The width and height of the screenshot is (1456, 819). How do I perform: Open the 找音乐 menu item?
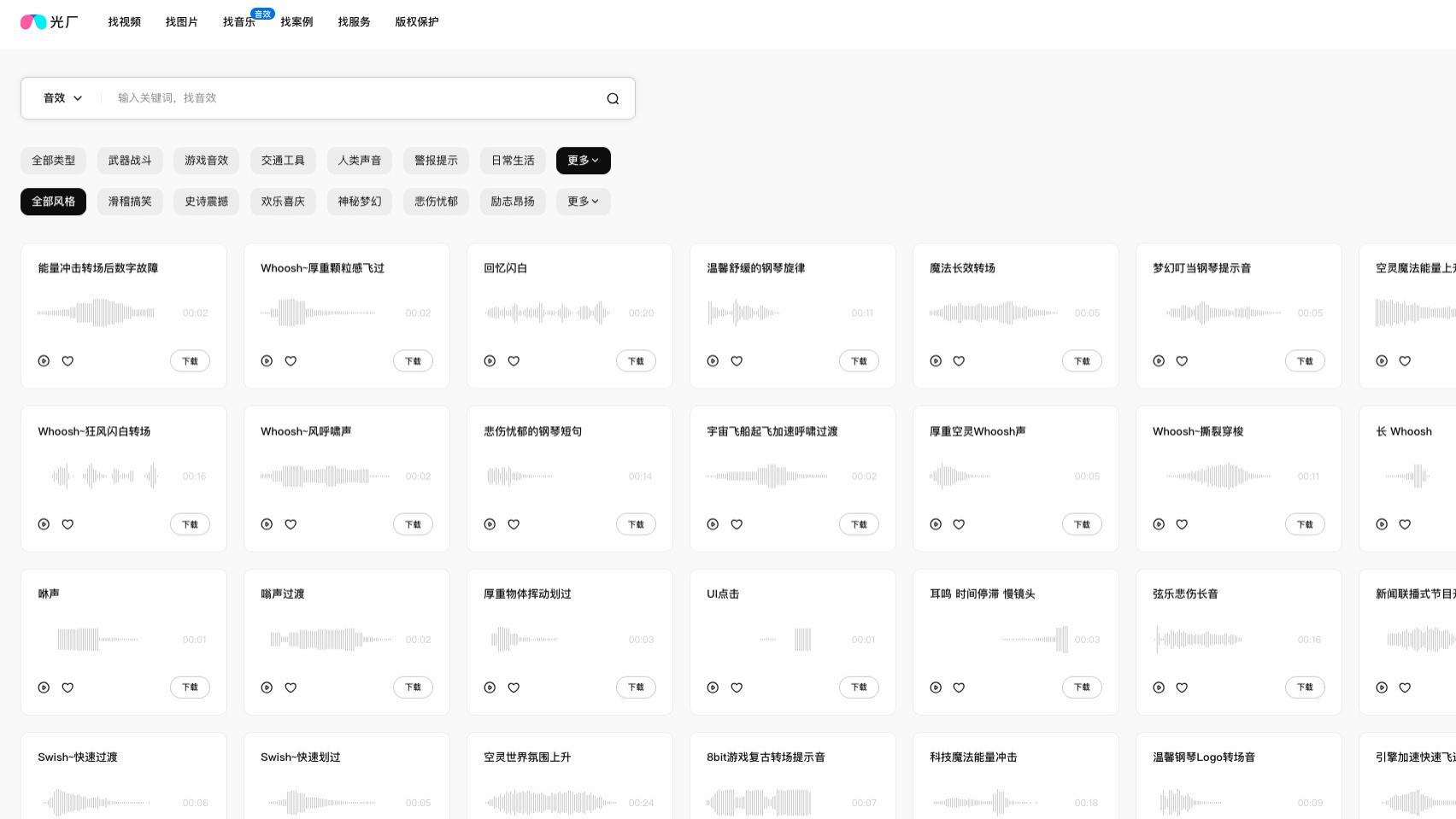click(x=240, y=22)
